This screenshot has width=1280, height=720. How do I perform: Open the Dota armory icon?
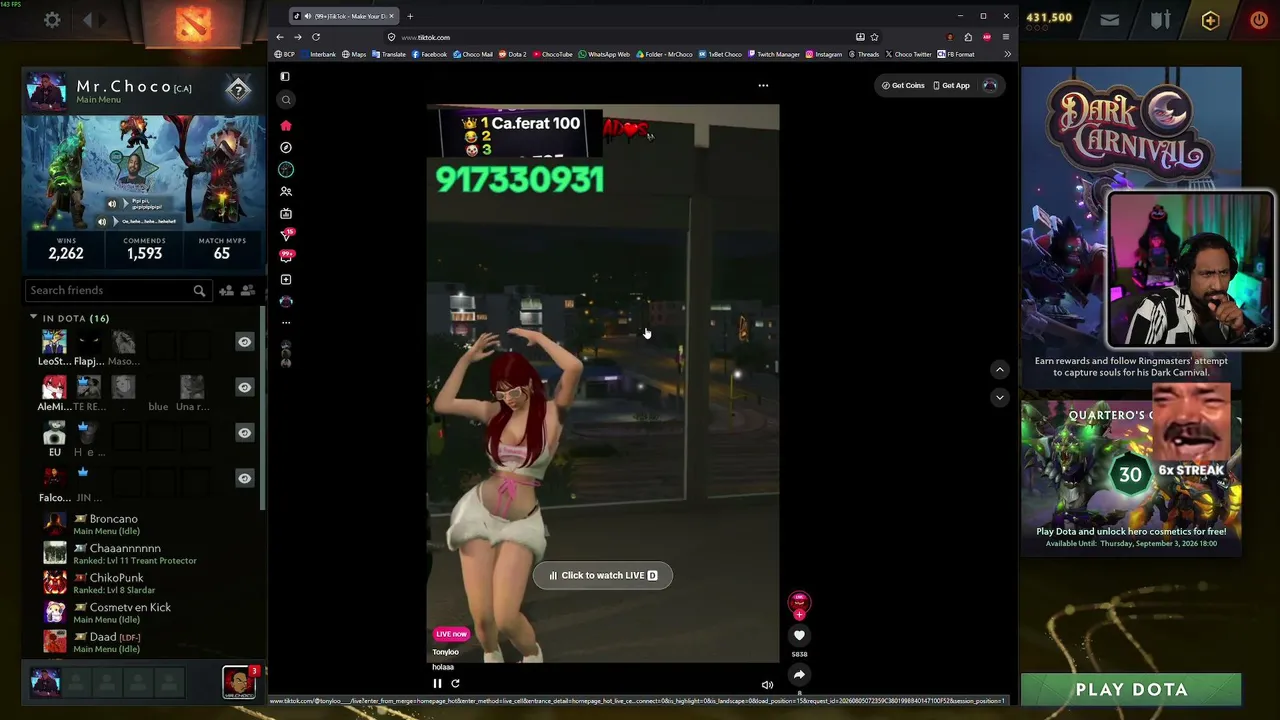tap(1160, 20)
